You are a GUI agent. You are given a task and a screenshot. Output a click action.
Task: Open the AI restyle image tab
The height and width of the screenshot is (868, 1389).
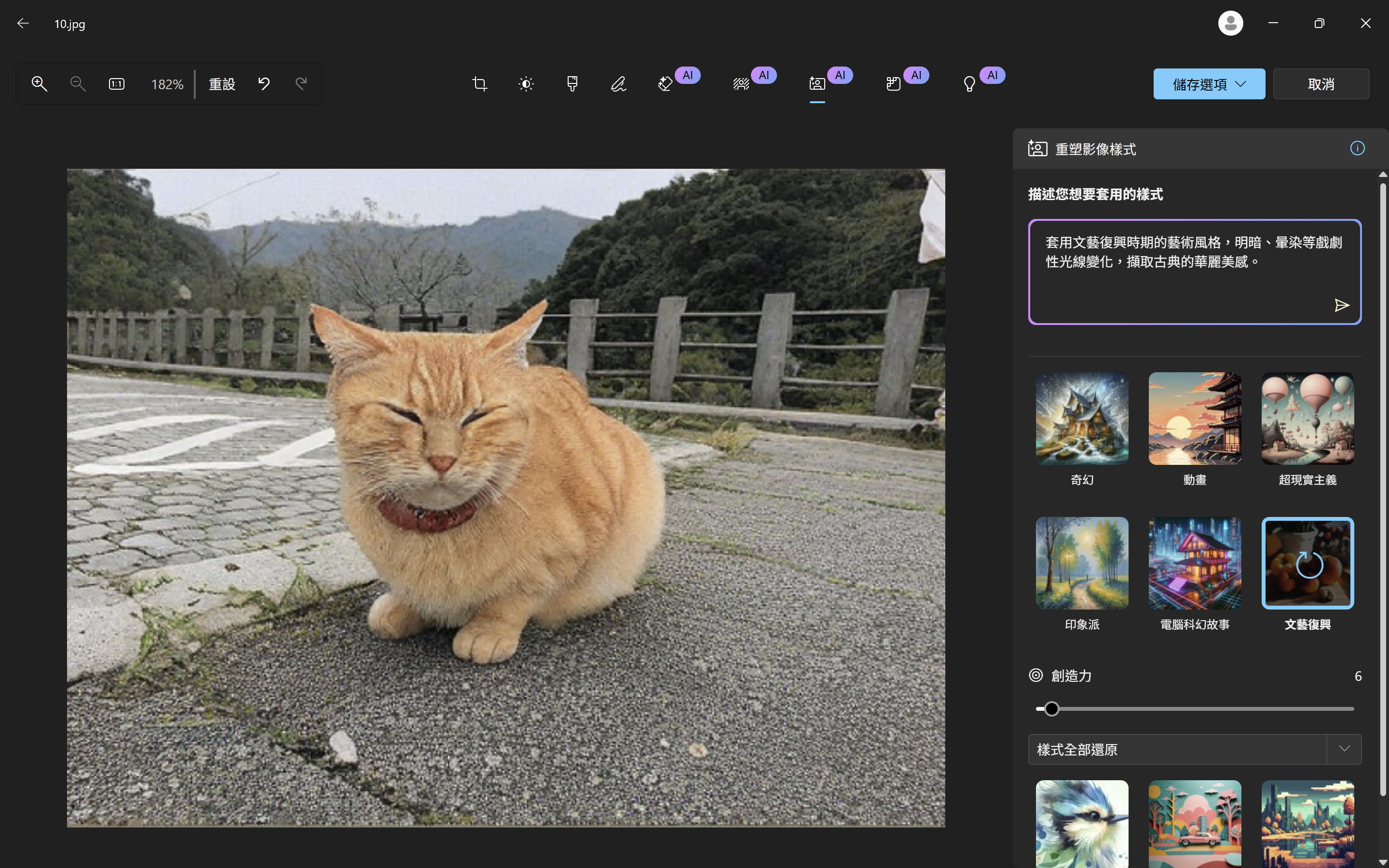(817, 84)
